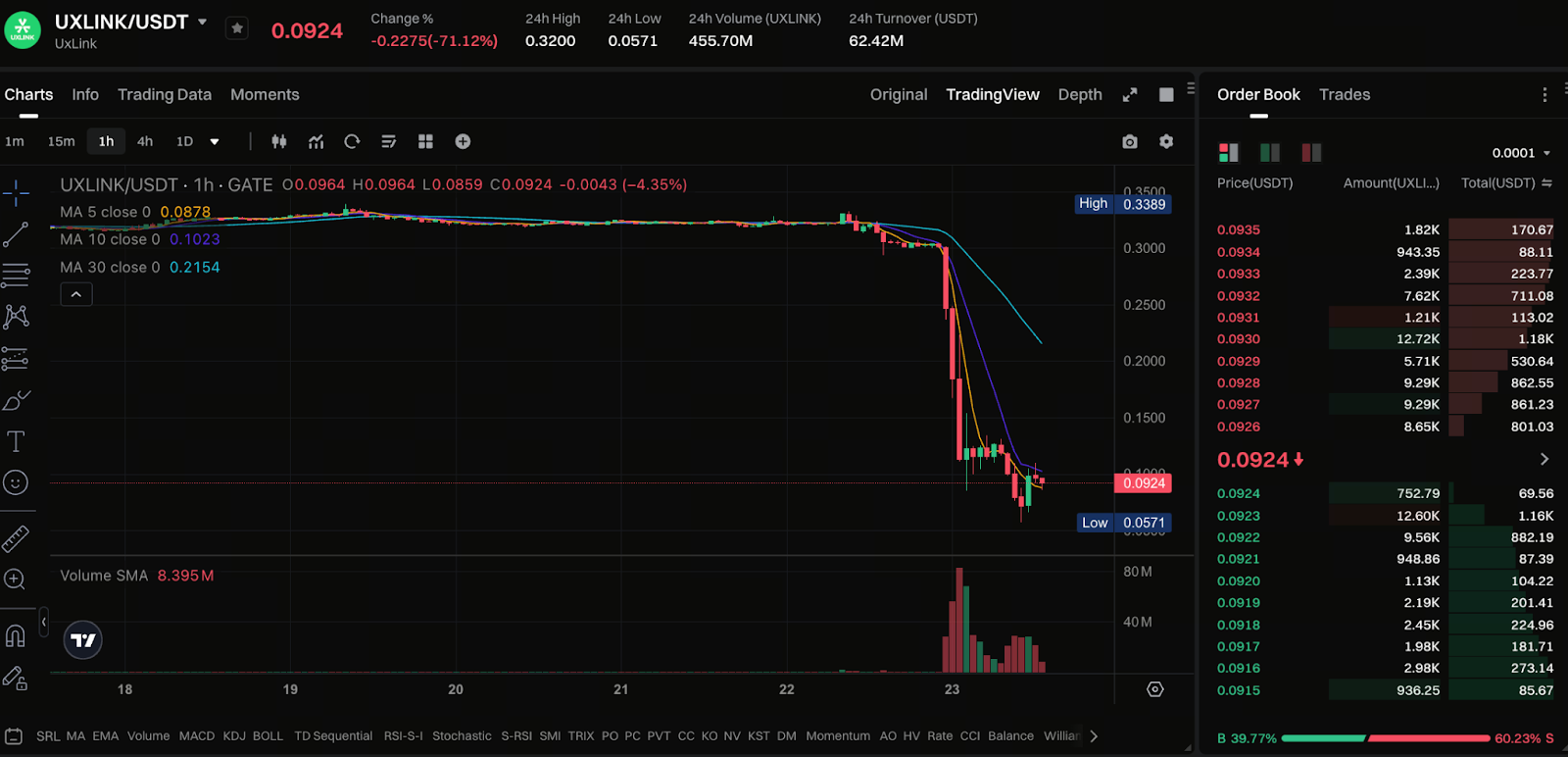Open candlestick chart type selector

tap(279, 141)
